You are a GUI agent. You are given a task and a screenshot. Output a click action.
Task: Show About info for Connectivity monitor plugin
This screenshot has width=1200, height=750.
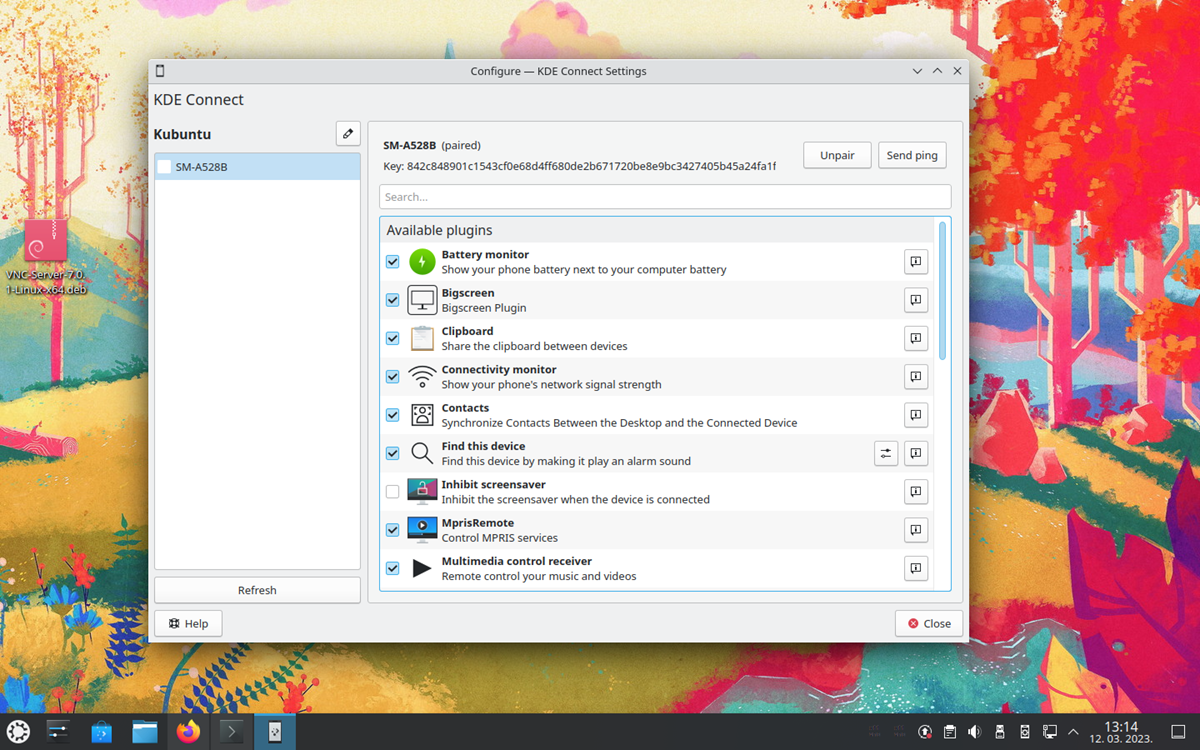point(916,377)
